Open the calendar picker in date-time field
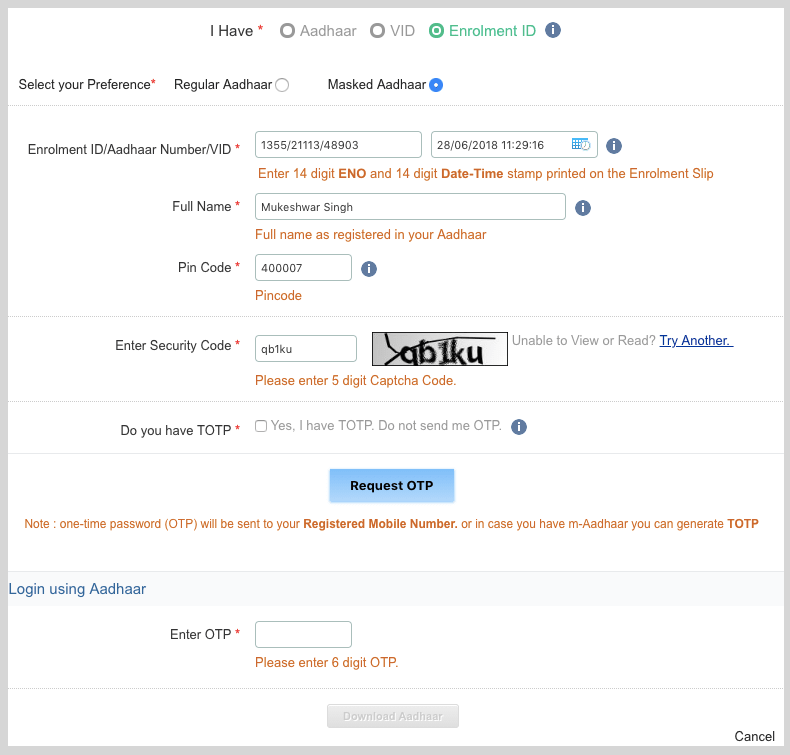The width and height of the screenshot is (790, 755). (581, 145)
